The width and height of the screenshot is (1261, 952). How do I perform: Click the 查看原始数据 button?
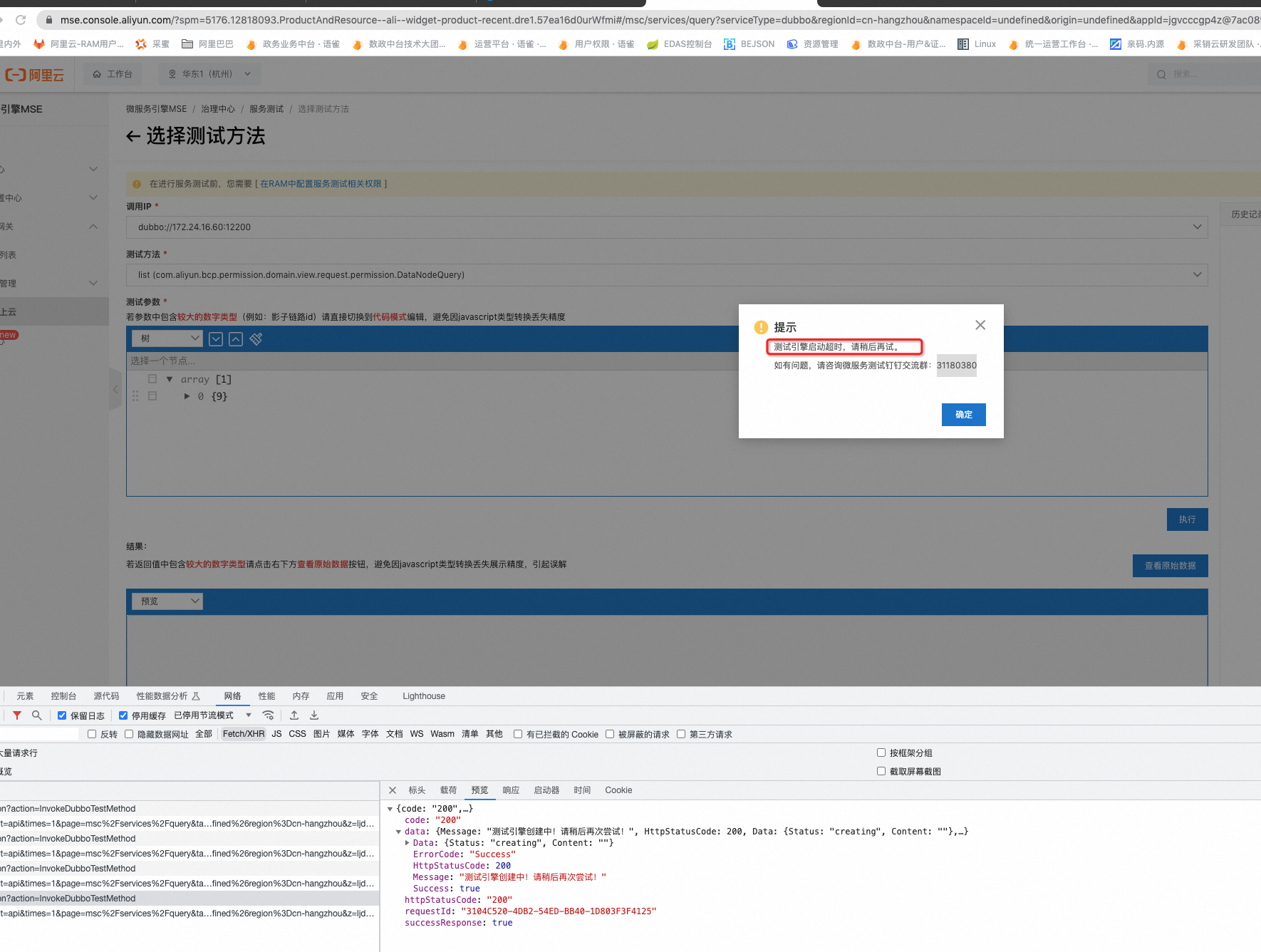(1170, 566)
